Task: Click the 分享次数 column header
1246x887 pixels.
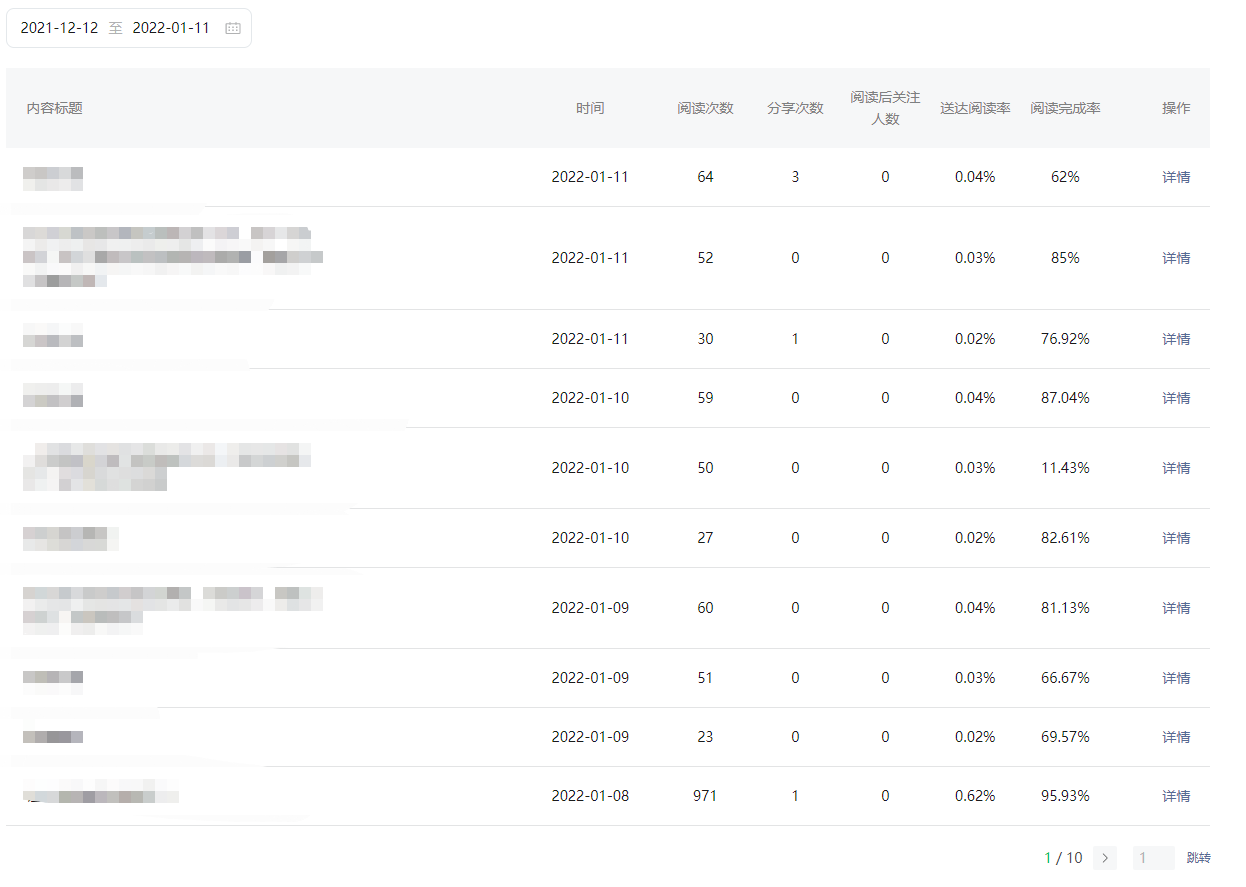Action: pyautogui.click(x=795, y=108)
